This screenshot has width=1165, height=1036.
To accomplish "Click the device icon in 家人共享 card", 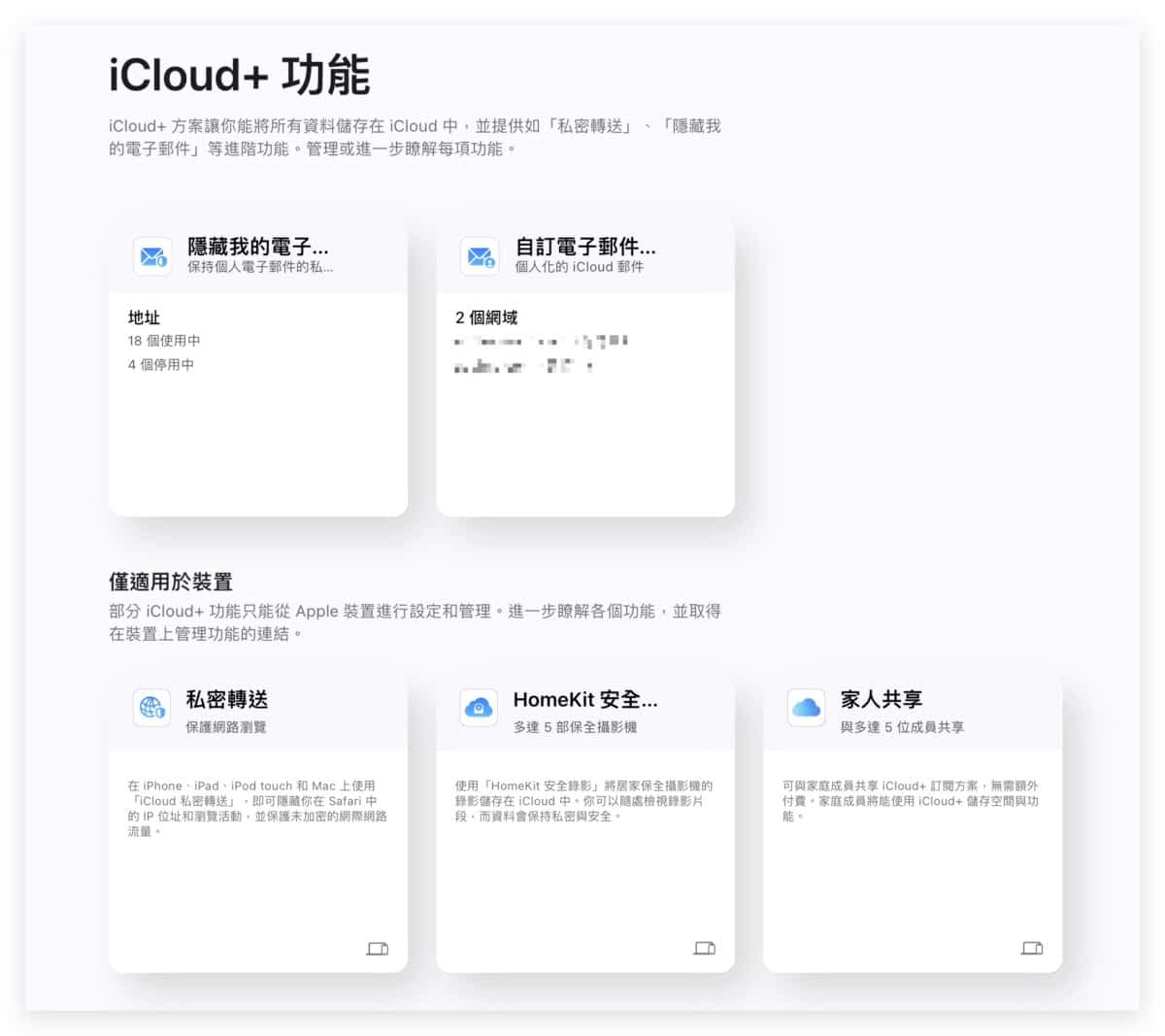I will 1032,949.
